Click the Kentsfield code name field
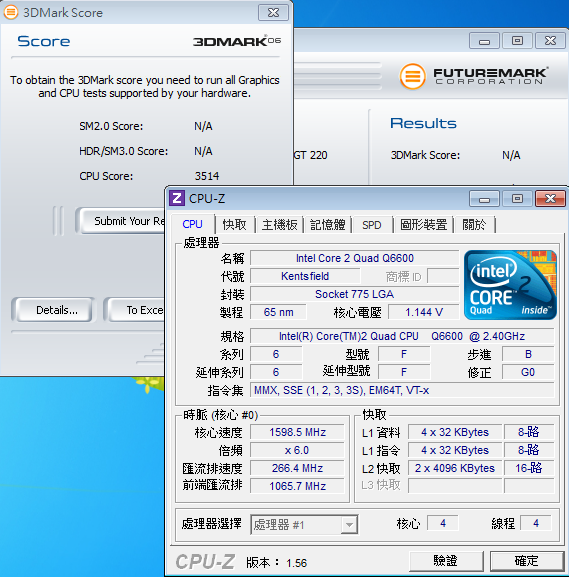 point(305,276)
